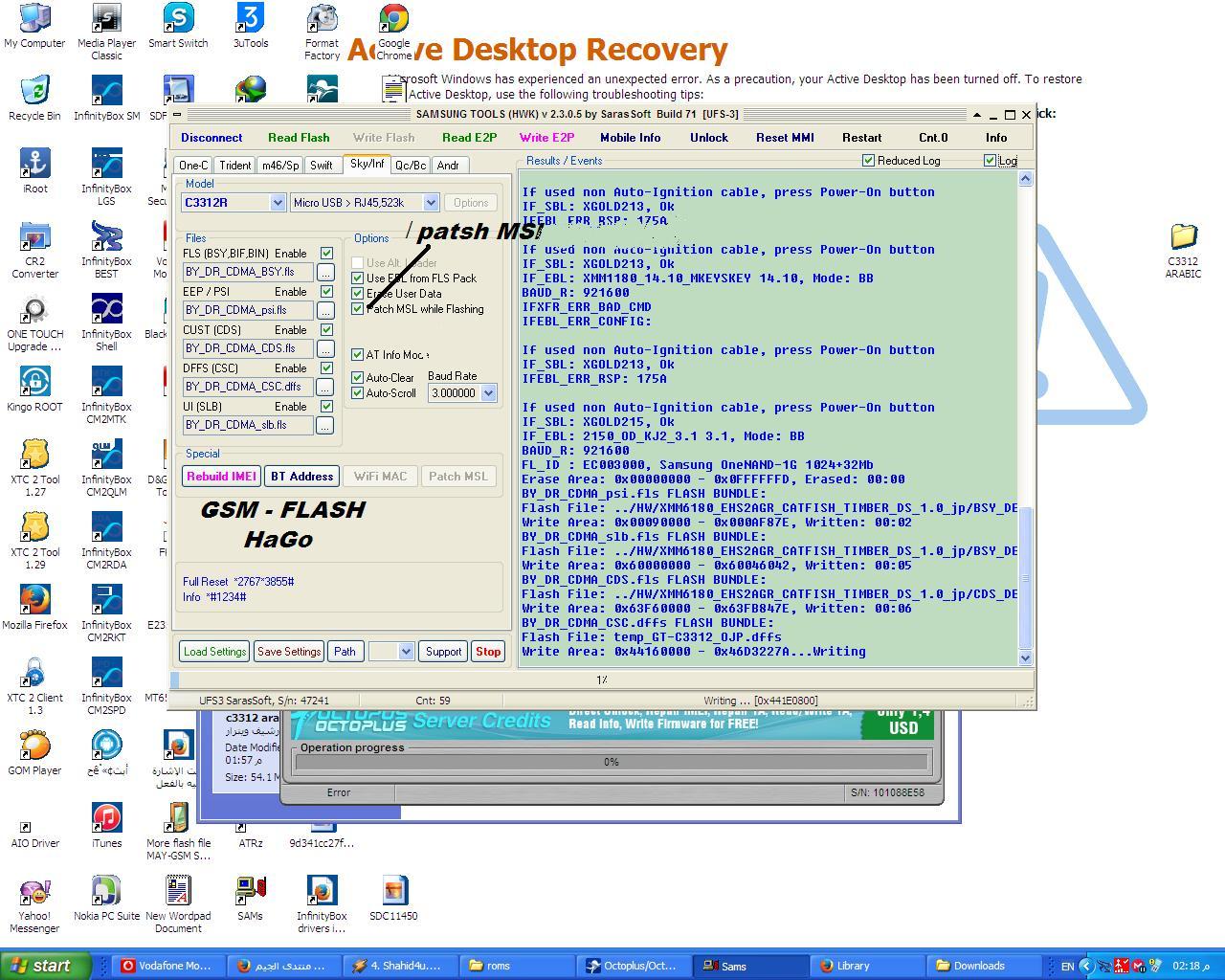Viewport: 1225px width, 980px height.
Task: Click the flash write progress bar
Action: click(x=602, y=680)
